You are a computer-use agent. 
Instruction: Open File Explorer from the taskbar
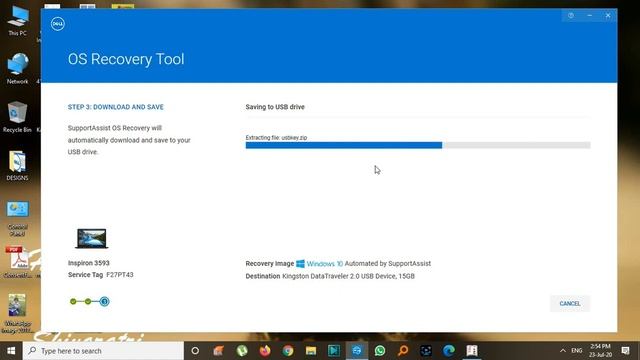click(311, 351)
